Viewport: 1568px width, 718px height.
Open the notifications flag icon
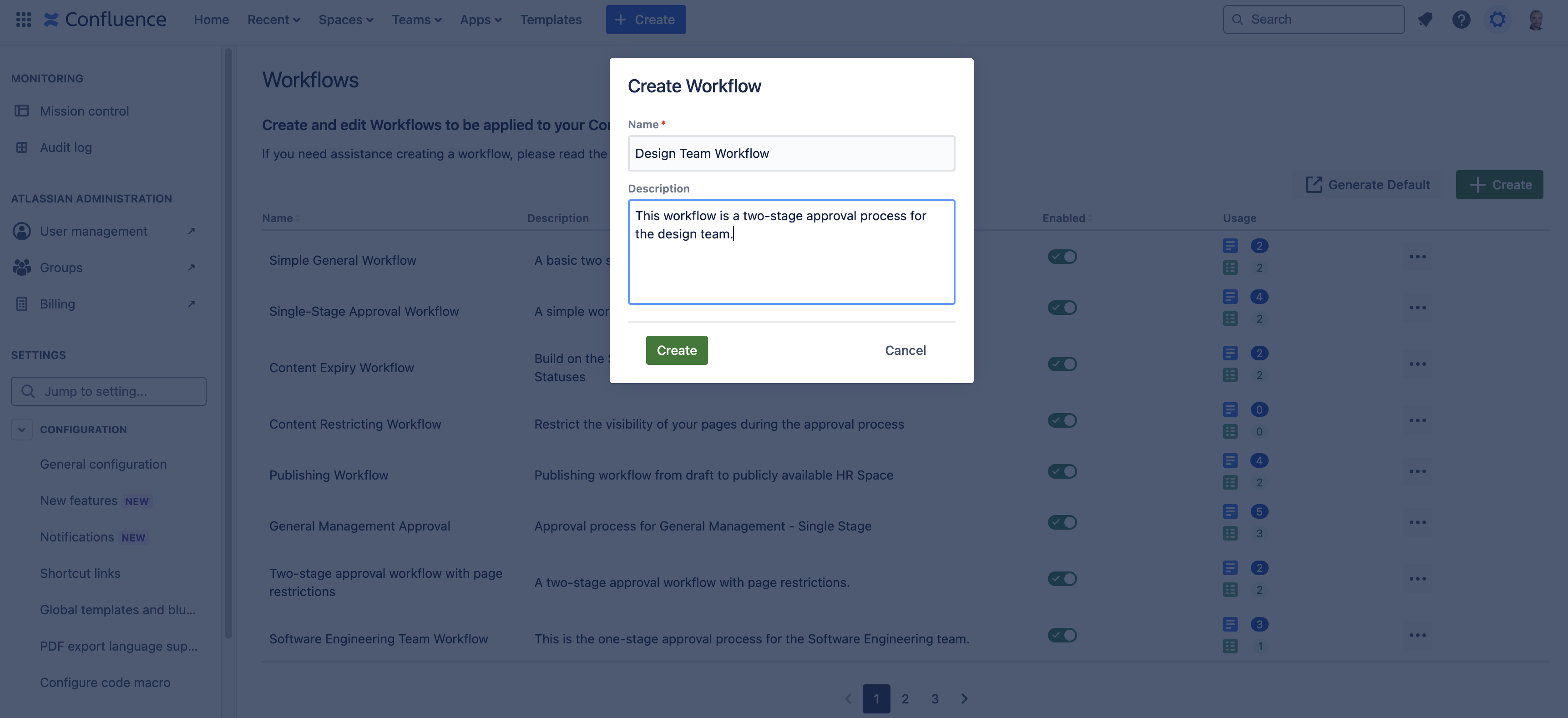coord(1425,19)
